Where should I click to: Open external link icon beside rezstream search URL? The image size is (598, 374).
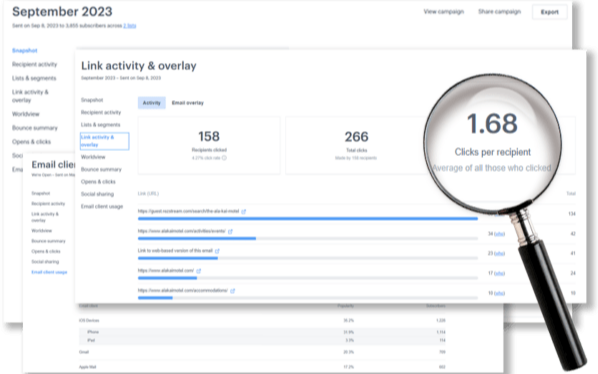(244, 212)
